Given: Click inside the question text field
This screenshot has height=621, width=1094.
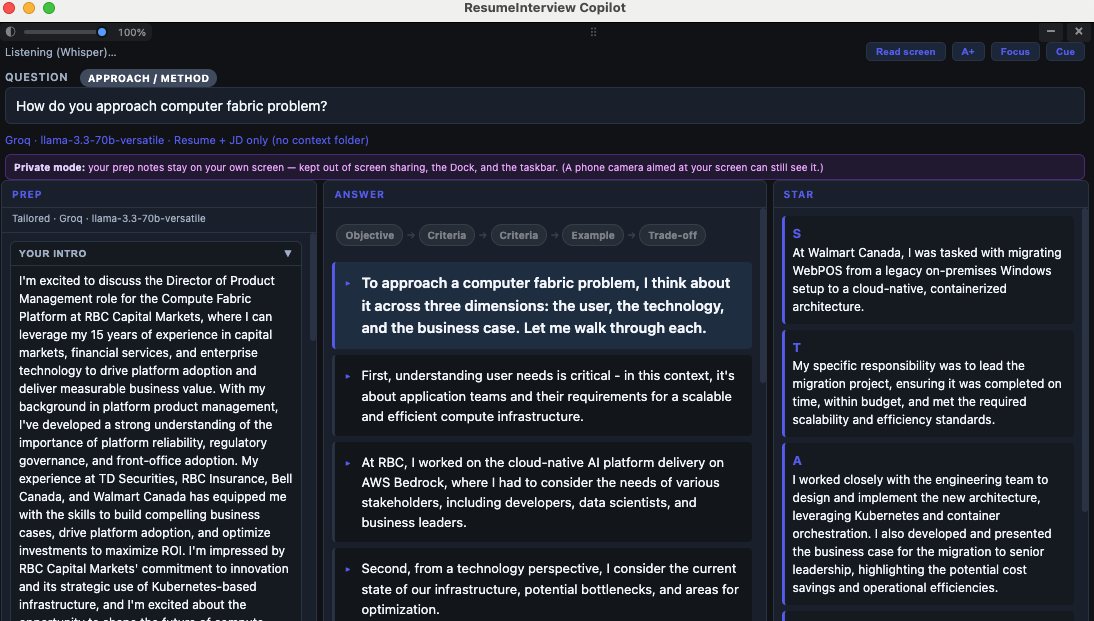Looking at the screenshot, I should coord(544,106).
